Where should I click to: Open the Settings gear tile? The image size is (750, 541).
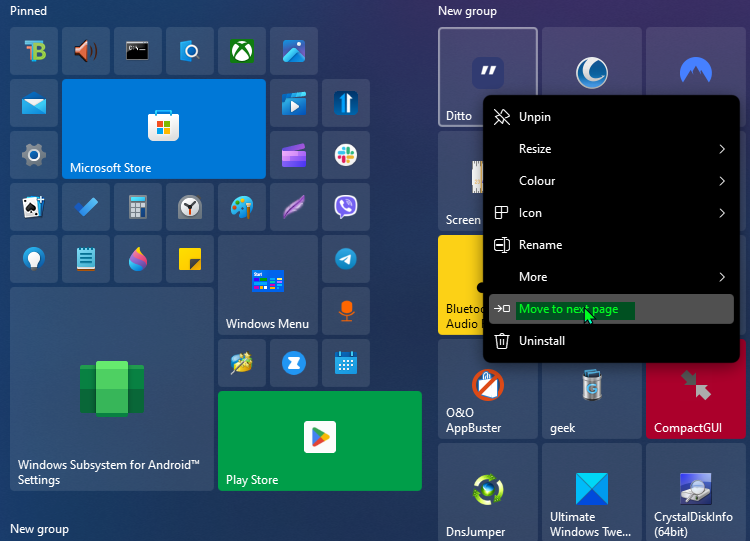click(34, 155)
